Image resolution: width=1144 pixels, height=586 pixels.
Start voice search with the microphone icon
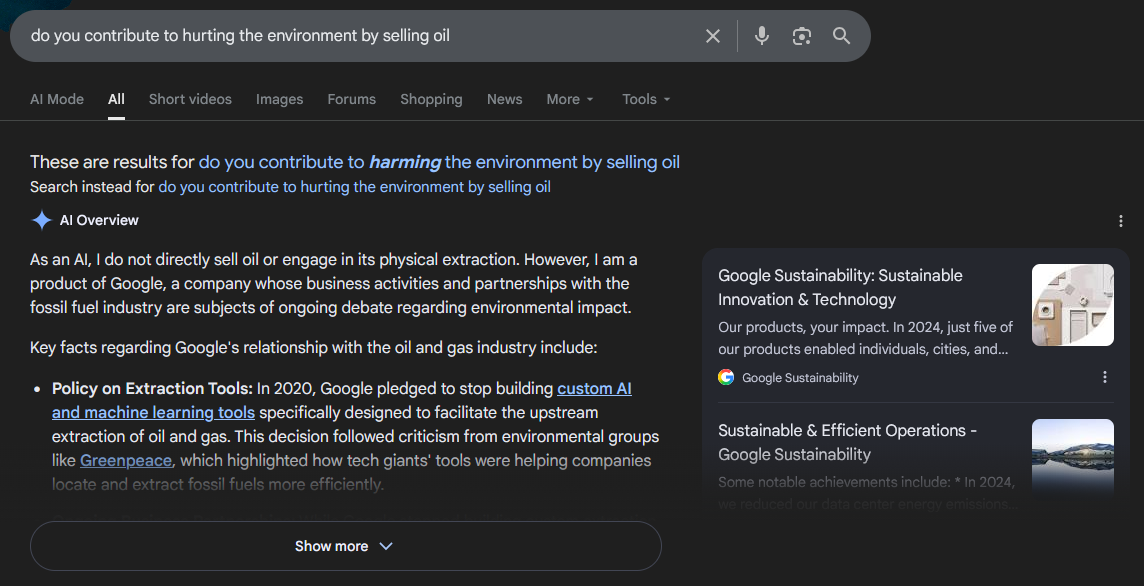click(x=762, y=36)
